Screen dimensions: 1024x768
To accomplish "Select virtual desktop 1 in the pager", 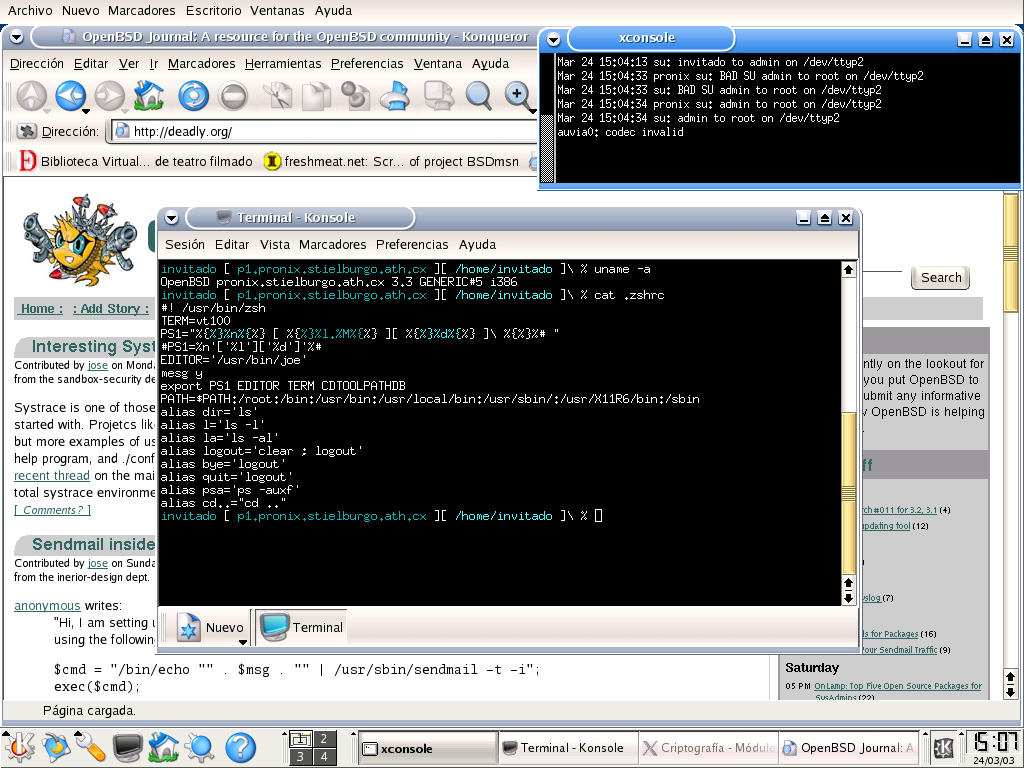I will [x=300, y=739].
